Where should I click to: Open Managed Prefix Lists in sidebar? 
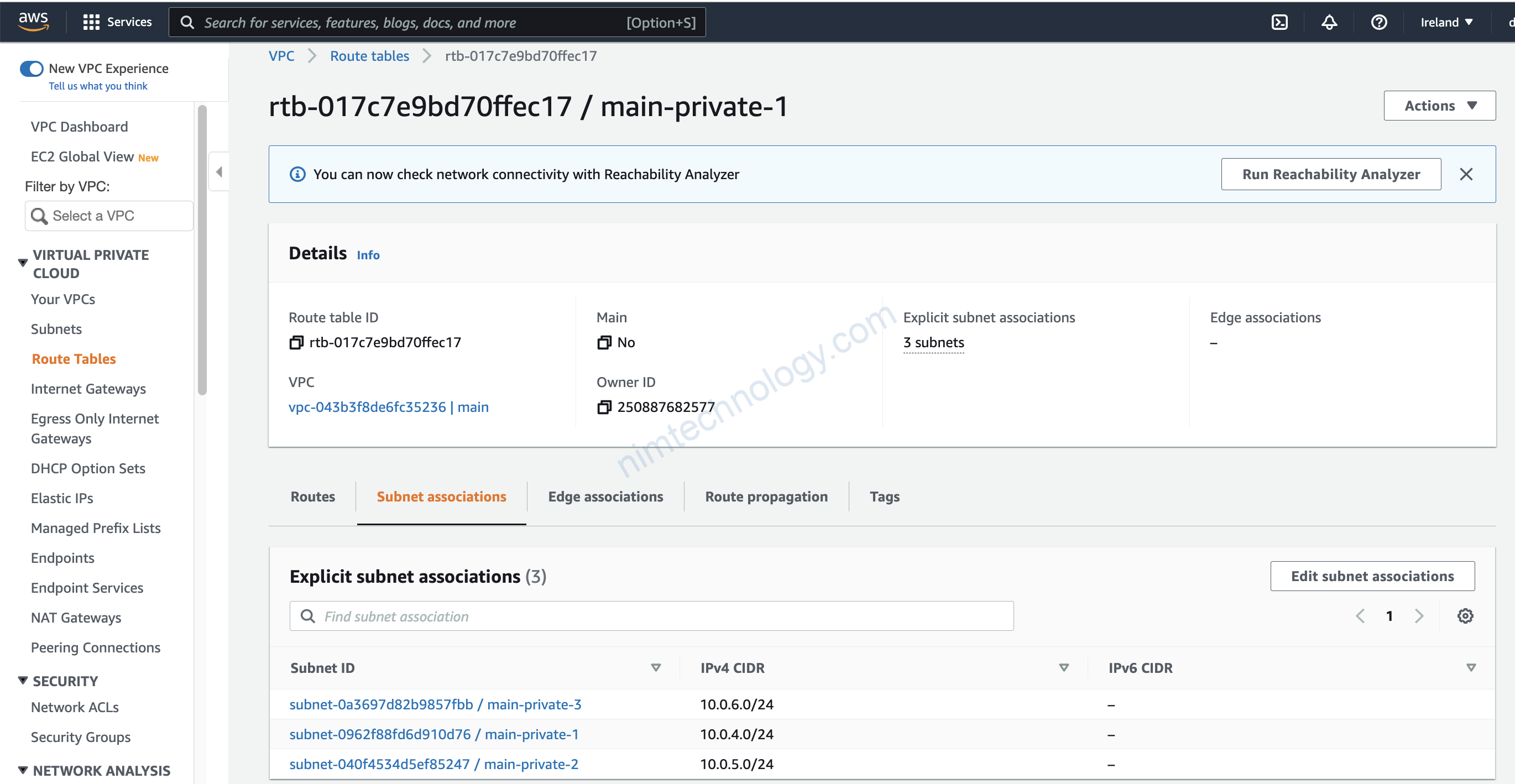95,528
